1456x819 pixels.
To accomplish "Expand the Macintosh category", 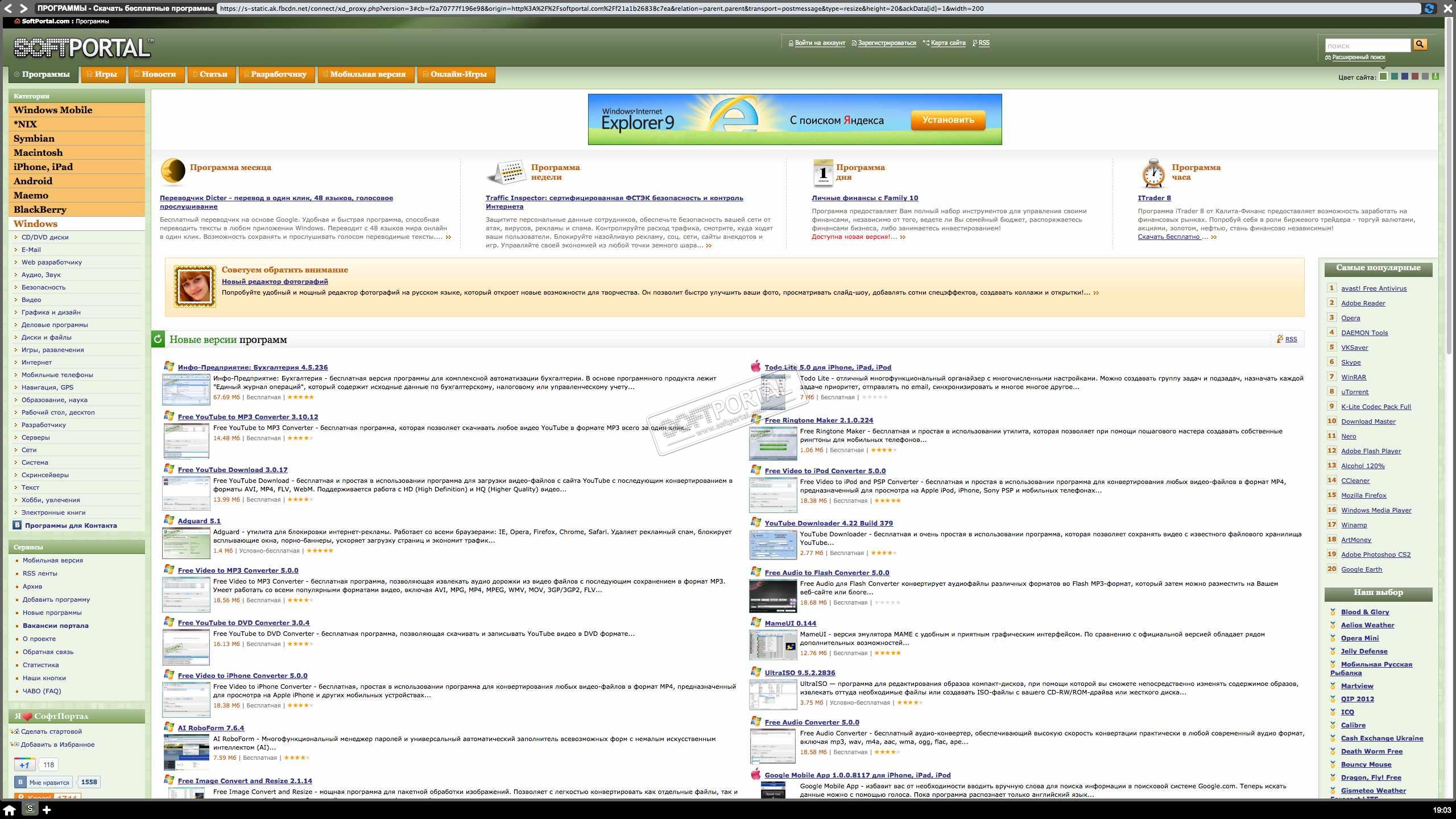I will click(38, 152).
